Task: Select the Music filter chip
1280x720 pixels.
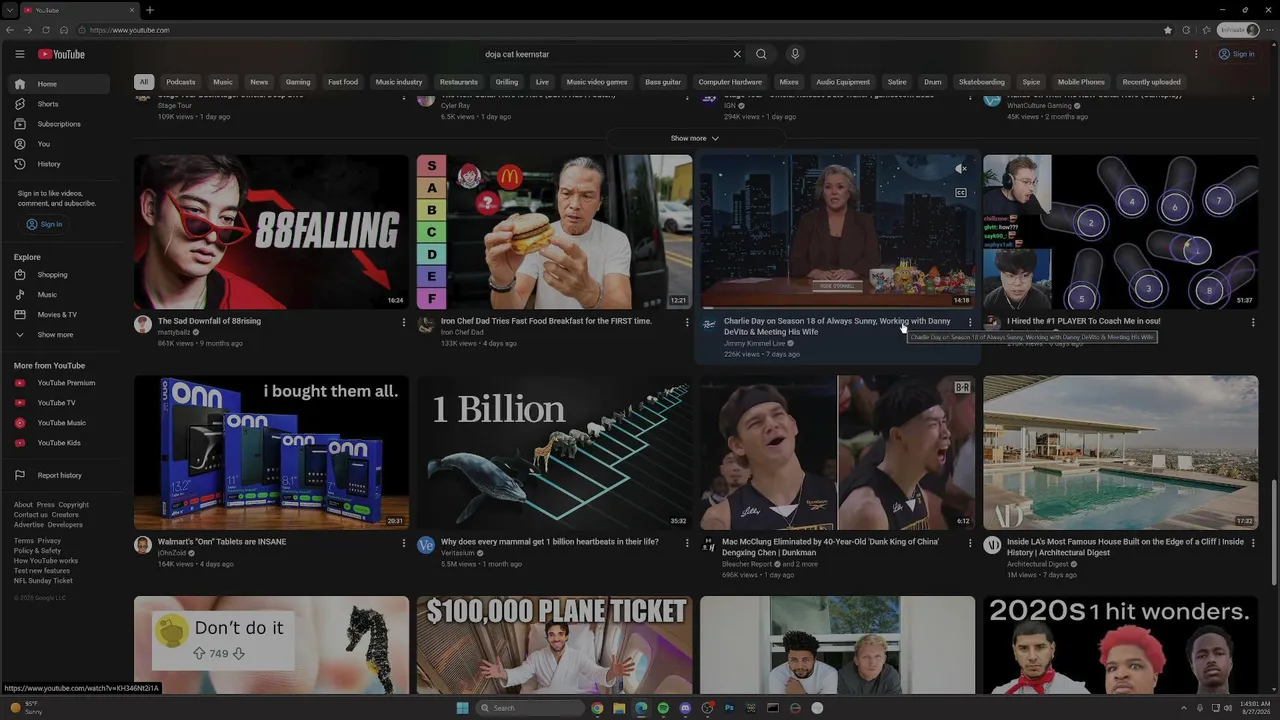Action: 223,82
